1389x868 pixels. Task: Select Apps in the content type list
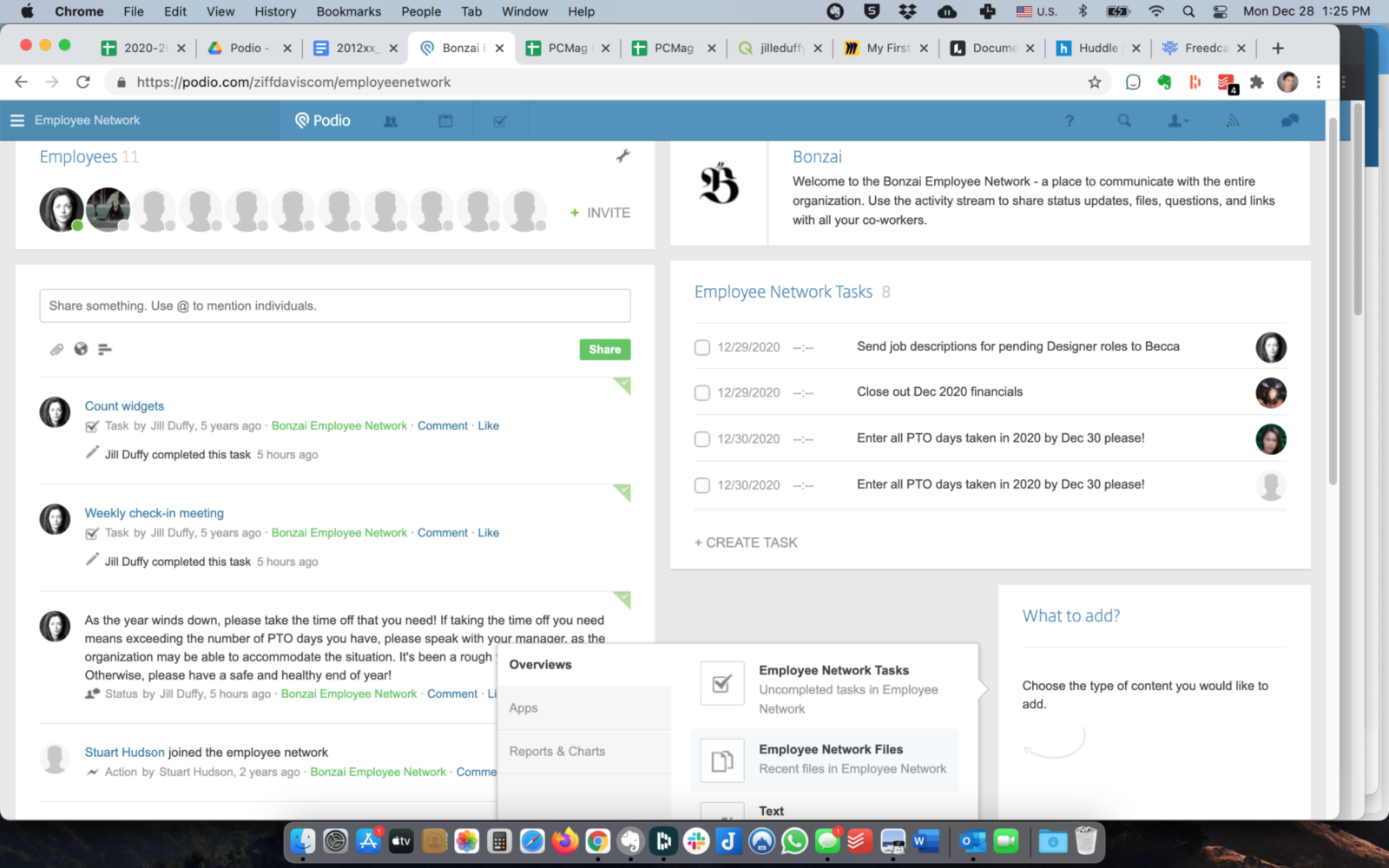[523, 708]
